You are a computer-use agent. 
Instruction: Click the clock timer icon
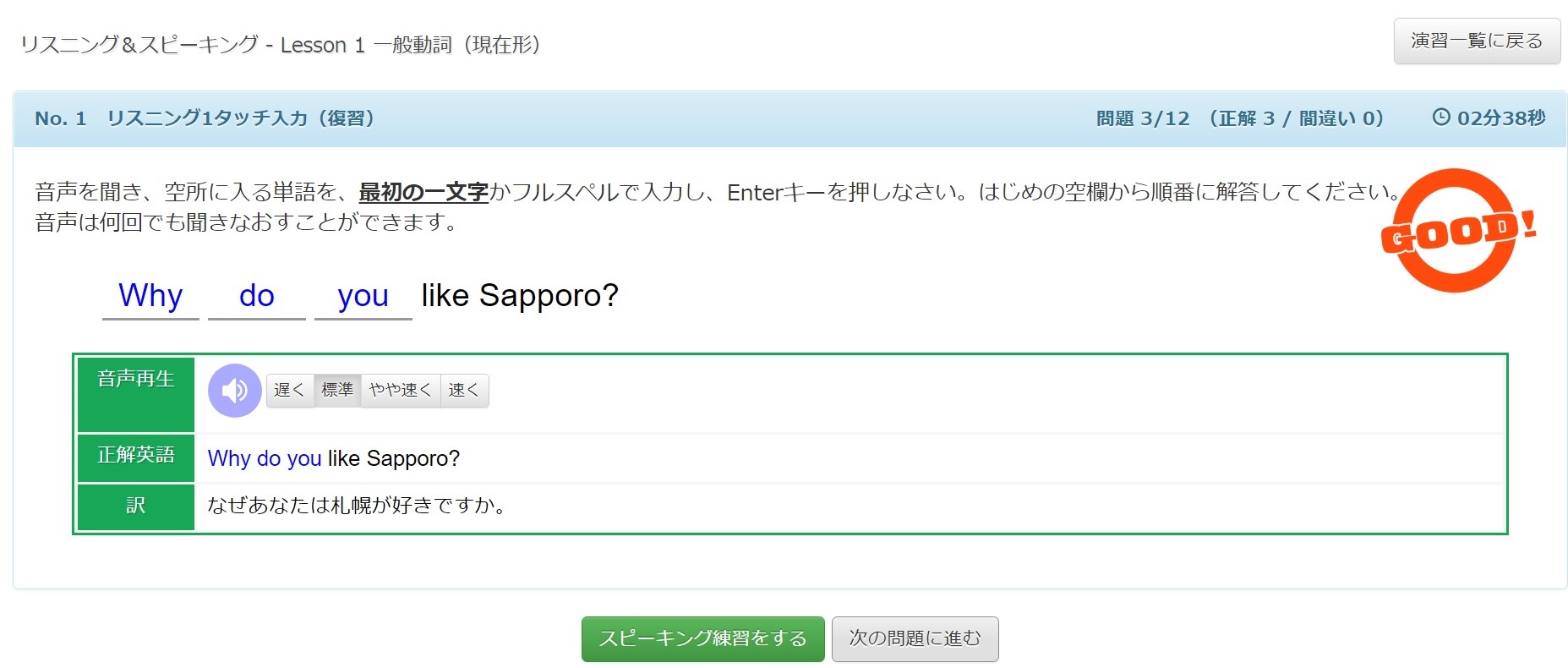[x=1440, y=118]
